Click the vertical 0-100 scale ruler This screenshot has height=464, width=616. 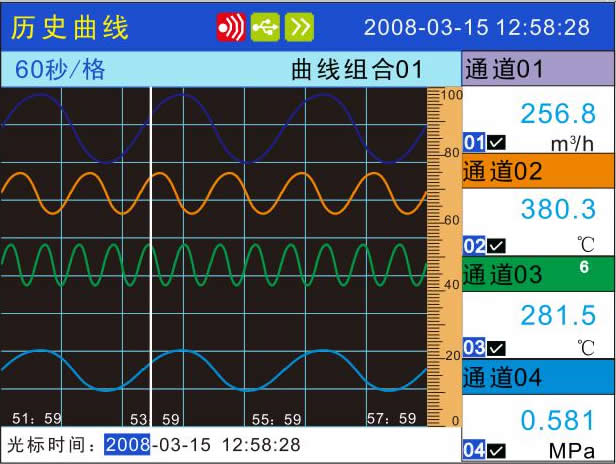[443, 257]
